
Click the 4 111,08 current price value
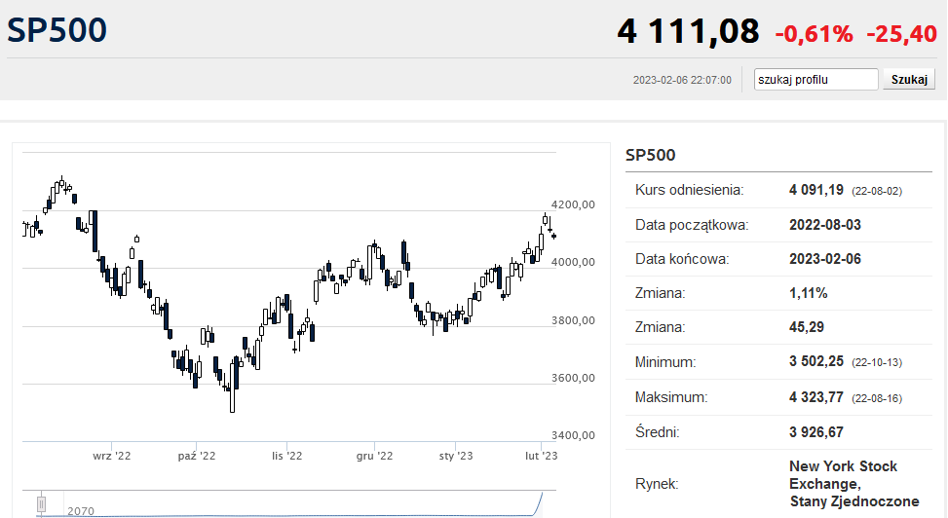pos(688,31)
